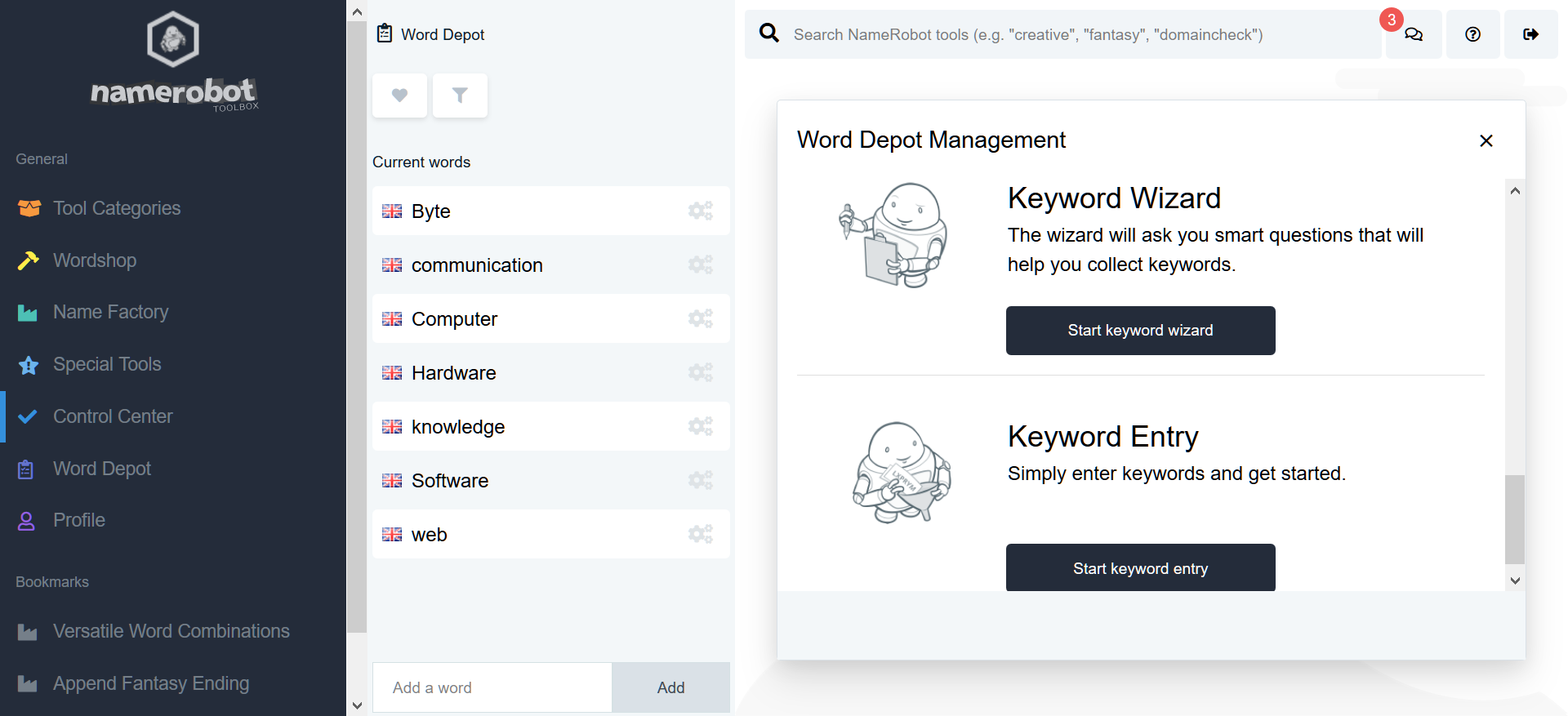Click the Keyword Wizard robot illustration
1568x716 pixels.
895,235
